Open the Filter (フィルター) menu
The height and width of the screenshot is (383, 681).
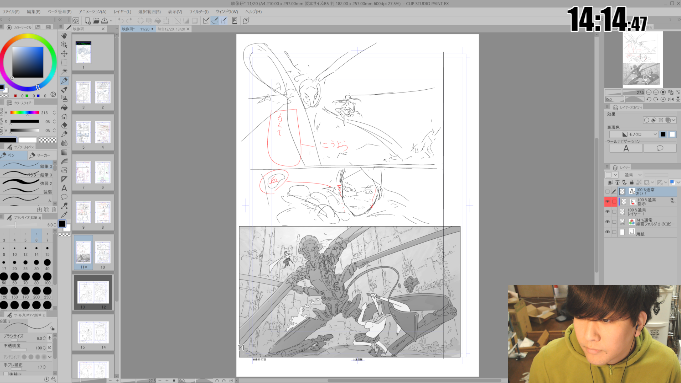click(199, 12)
